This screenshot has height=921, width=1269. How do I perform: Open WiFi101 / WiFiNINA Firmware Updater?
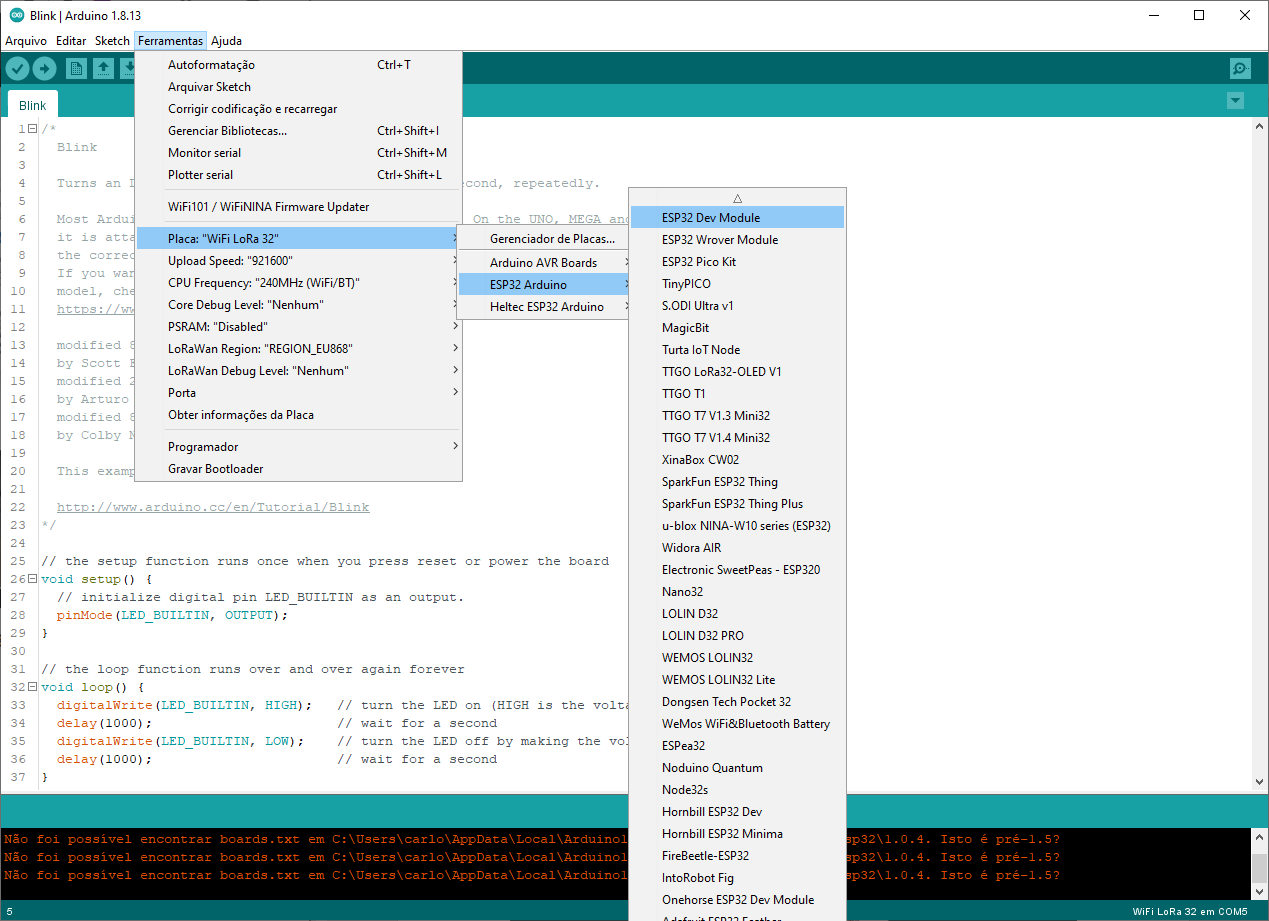(298, 207)
